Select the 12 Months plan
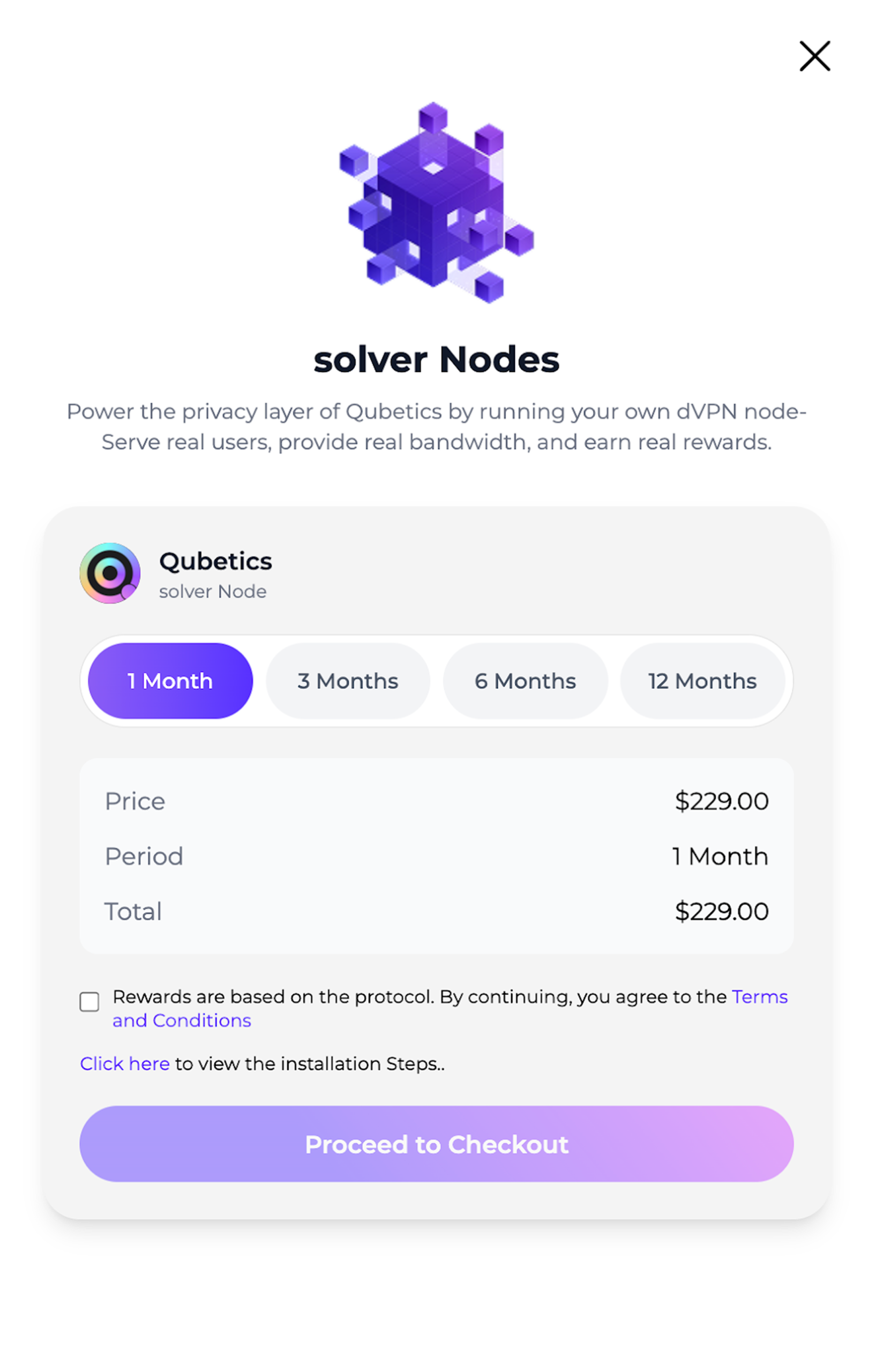The height and width of the screenshot is (1372, 876). [x=702, y=681]
